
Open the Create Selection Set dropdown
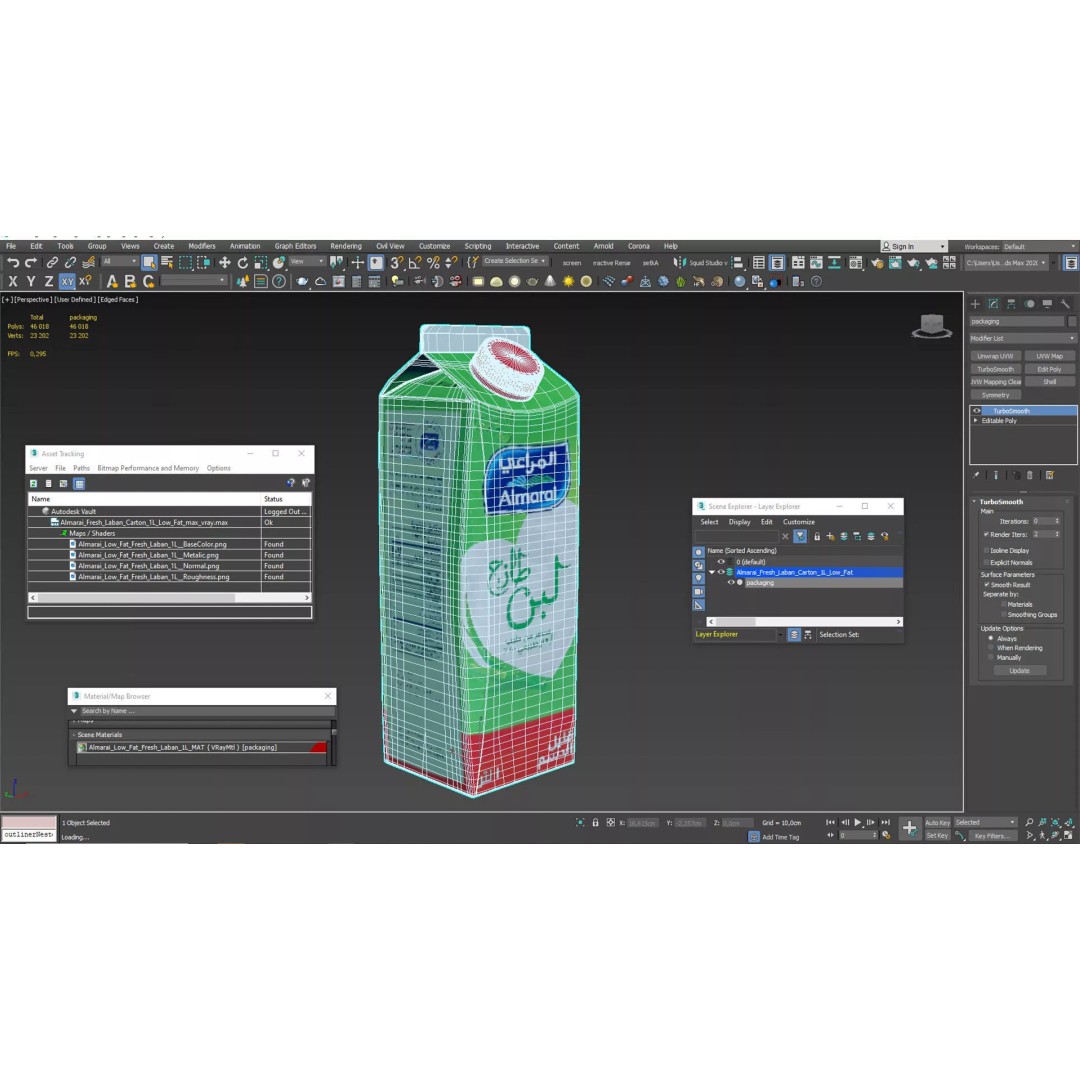click(515, 261)
